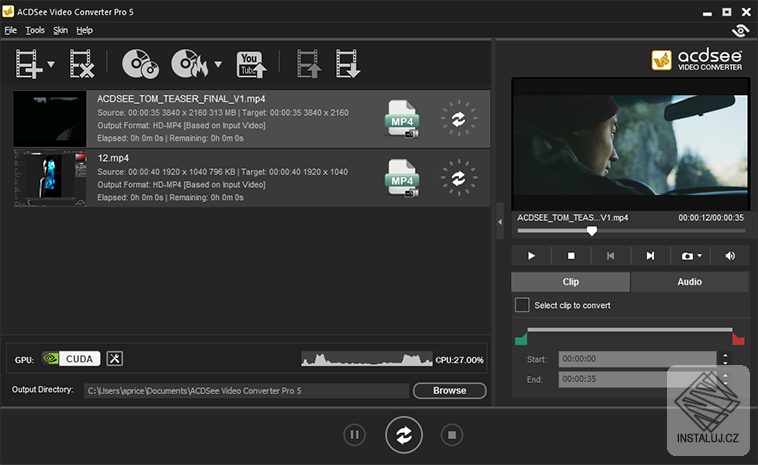Click the MP4 format icon for 12.mp4
This screenshot has height=465, width=758.
click(402, 178)
